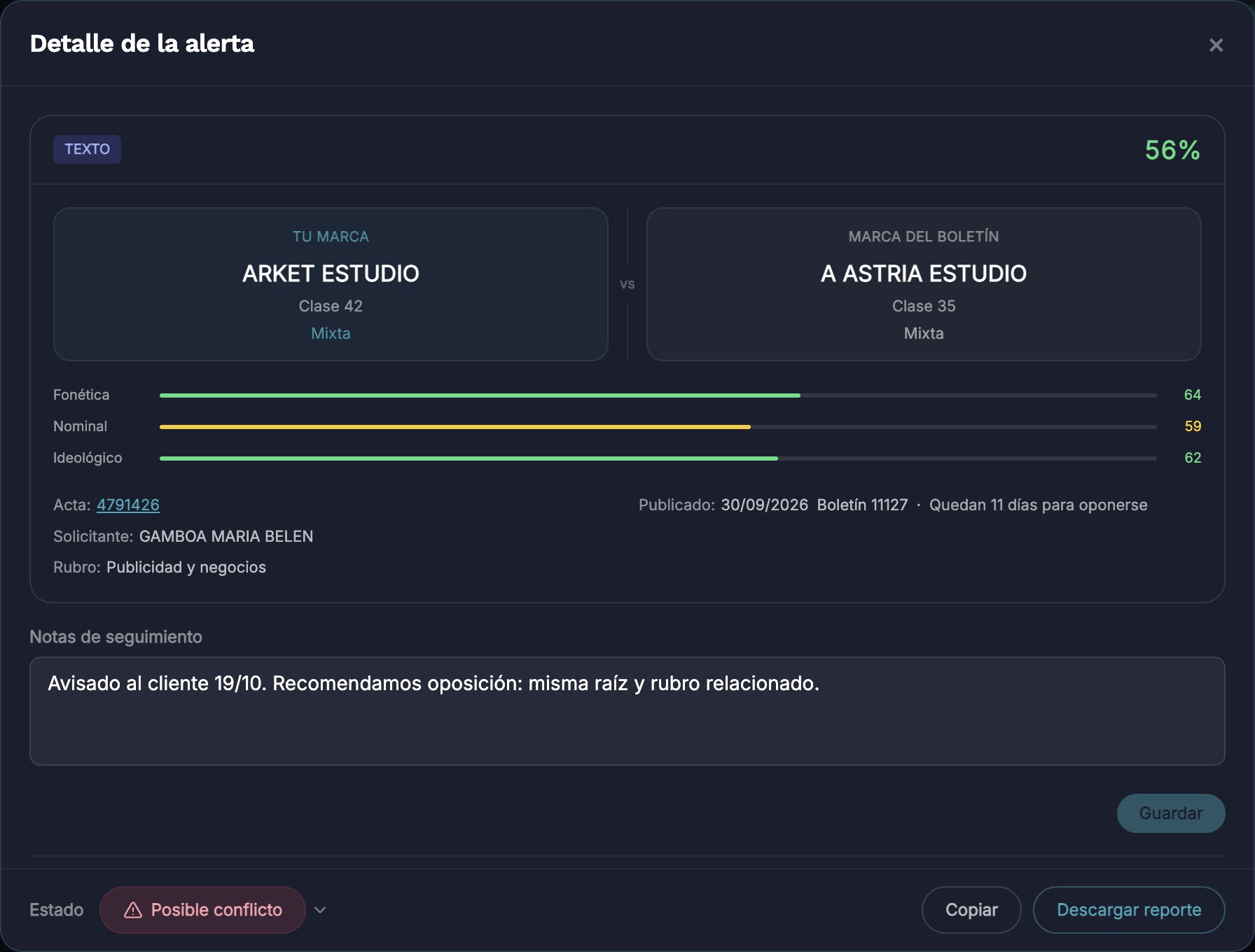Click the Clase 35 label
Screen dimensions: 1255x952
click(x=924, y=306)
